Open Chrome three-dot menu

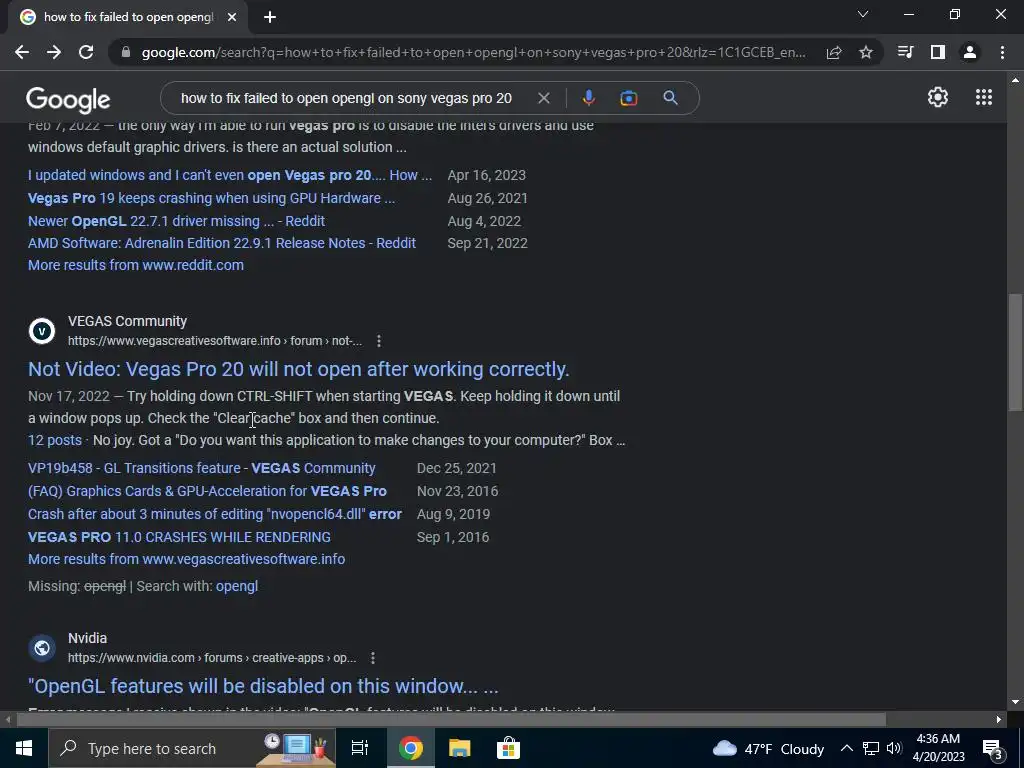[1002, 52]
